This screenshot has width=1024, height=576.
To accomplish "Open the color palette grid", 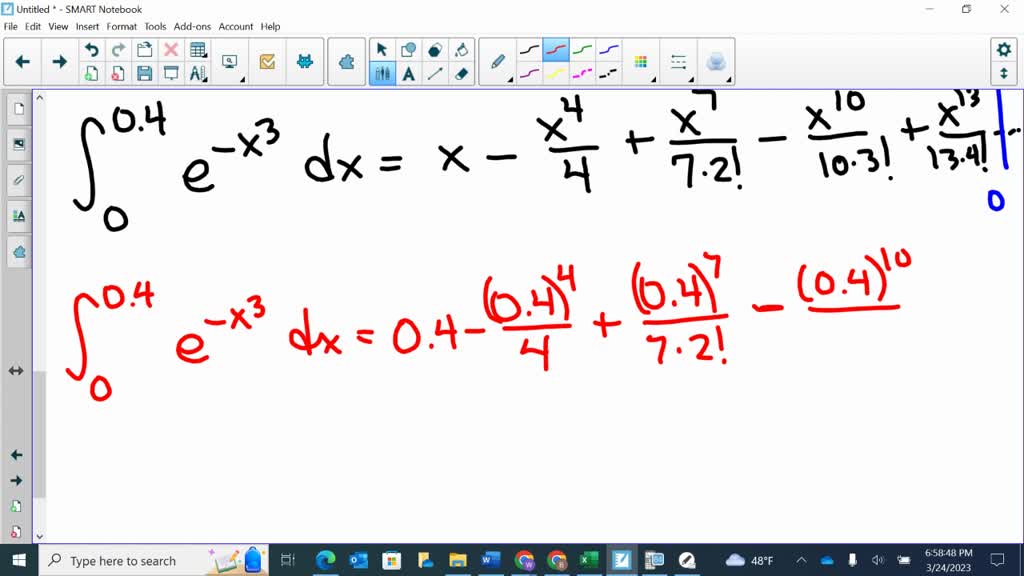I will click(x=640, y=61).
